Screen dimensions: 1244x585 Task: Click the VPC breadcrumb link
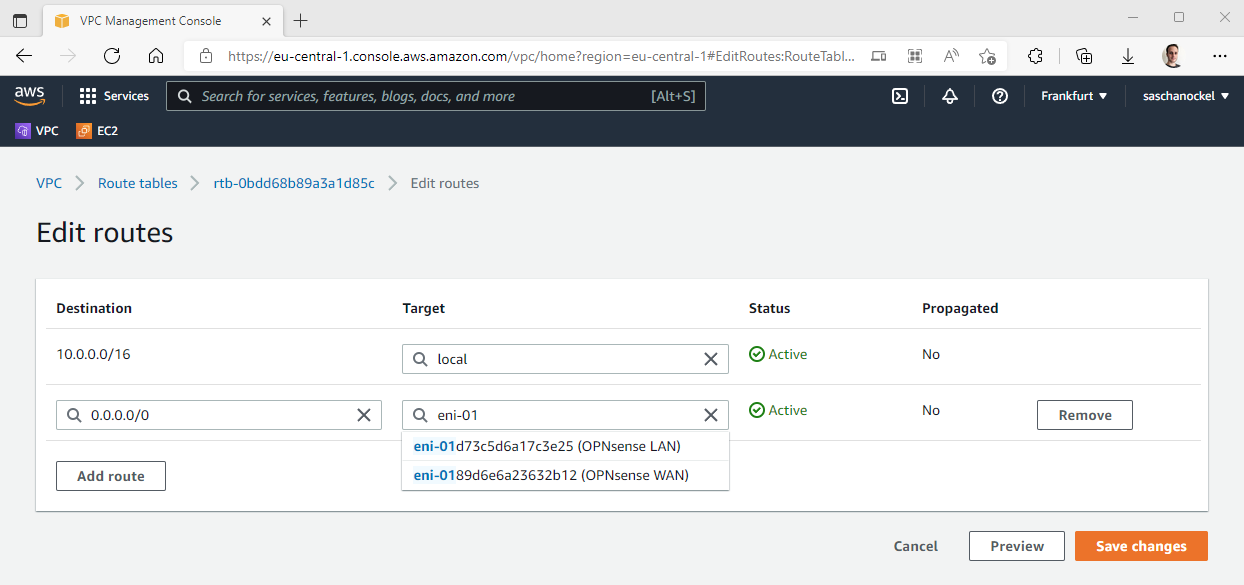click(49, 183)
